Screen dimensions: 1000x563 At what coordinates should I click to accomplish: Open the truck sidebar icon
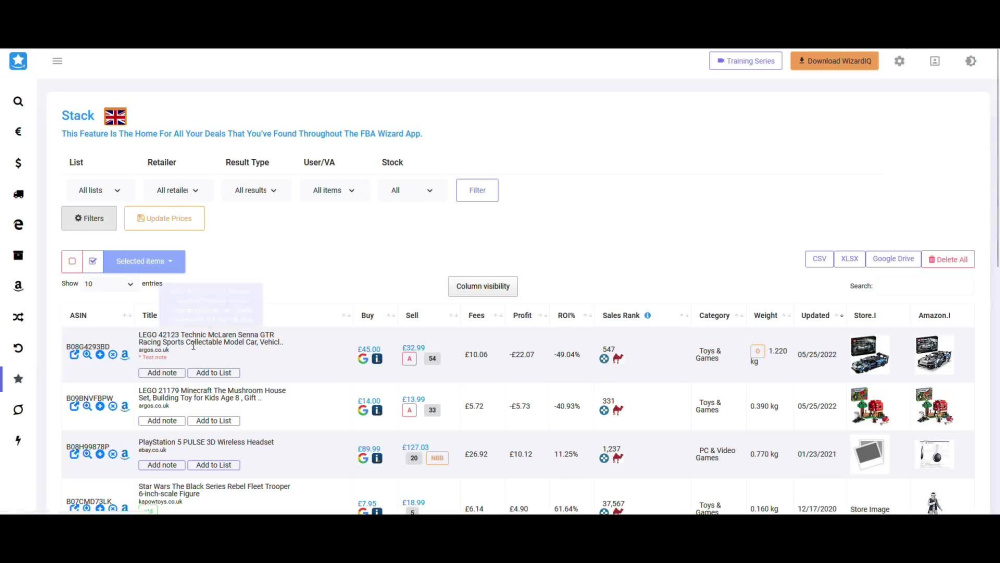pos(18,194)
